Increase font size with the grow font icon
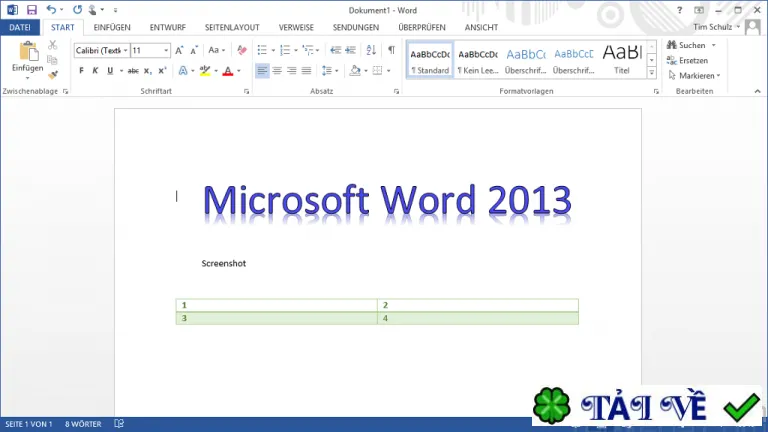The height and width of the screenshot is (432, 768). 179,50
